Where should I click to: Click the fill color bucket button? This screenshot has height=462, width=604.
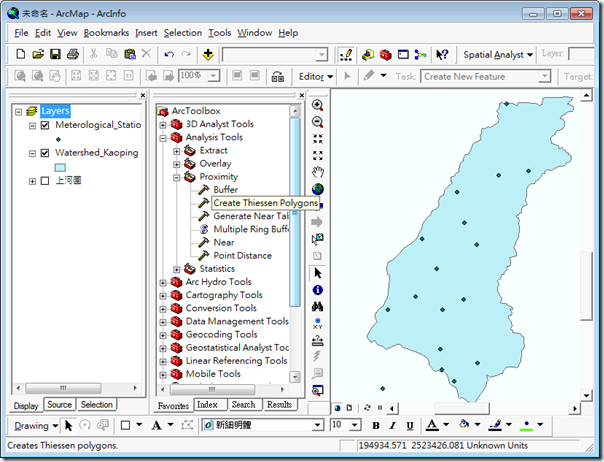[x=464, y=425]
